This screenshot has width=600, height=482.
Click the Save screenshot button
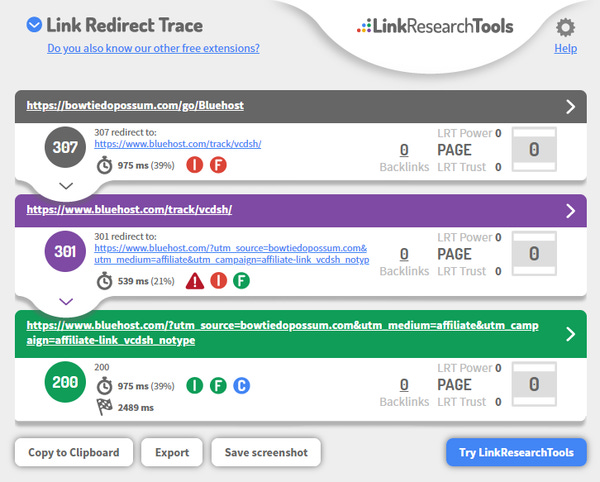266,452
